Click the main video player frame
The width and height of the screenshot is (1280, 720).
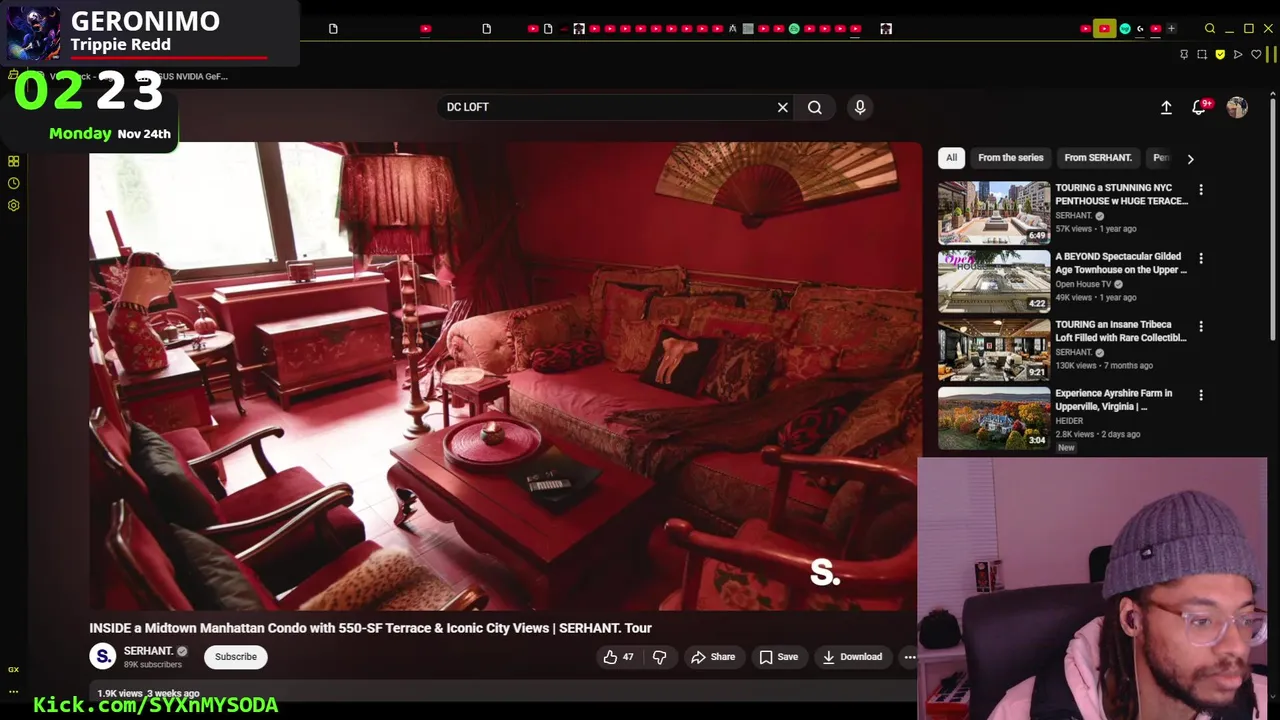[x=505, y=376]
